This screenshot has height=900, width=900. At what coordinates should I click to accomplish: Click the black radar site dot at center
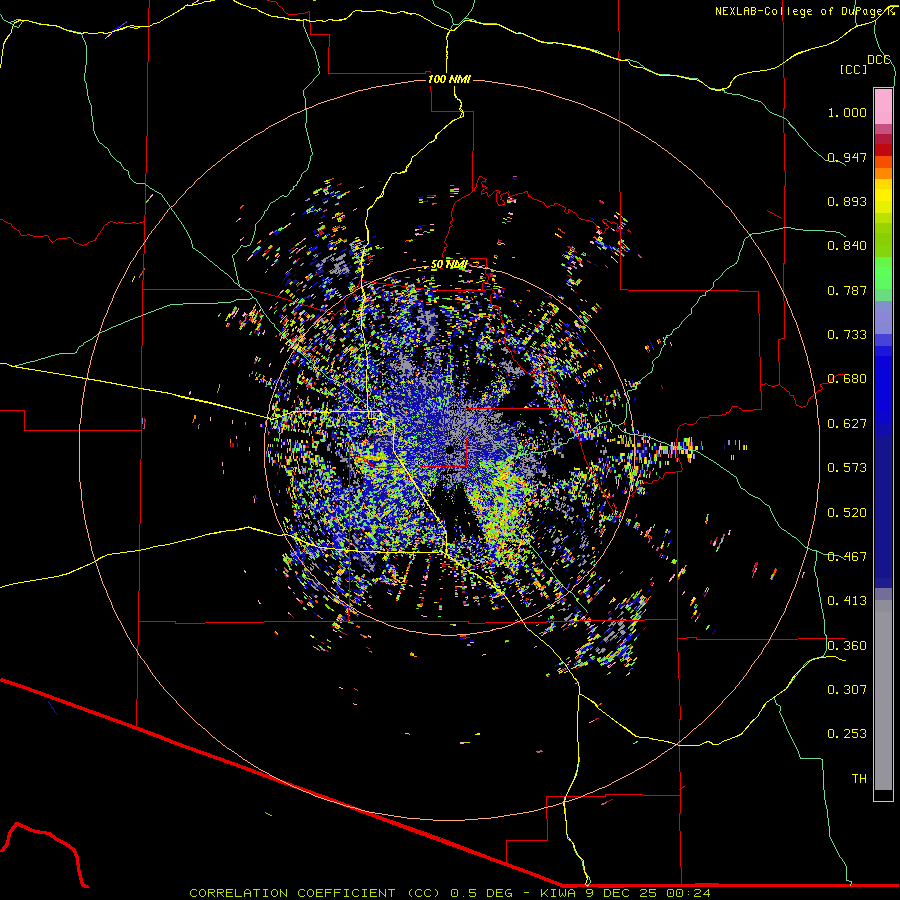tap(450, 450)
